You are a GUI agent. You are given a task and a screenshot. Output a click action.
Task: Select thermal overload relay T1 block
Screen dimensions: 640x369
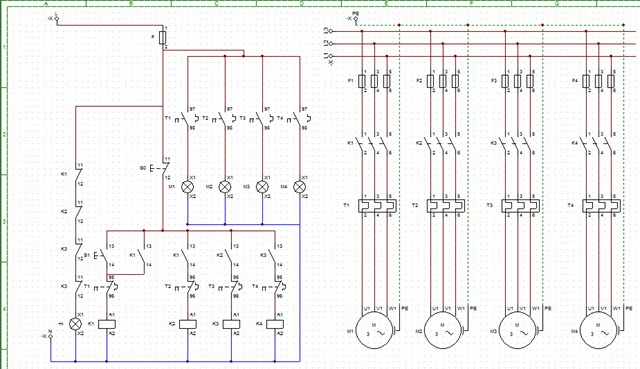coord(377,205)
